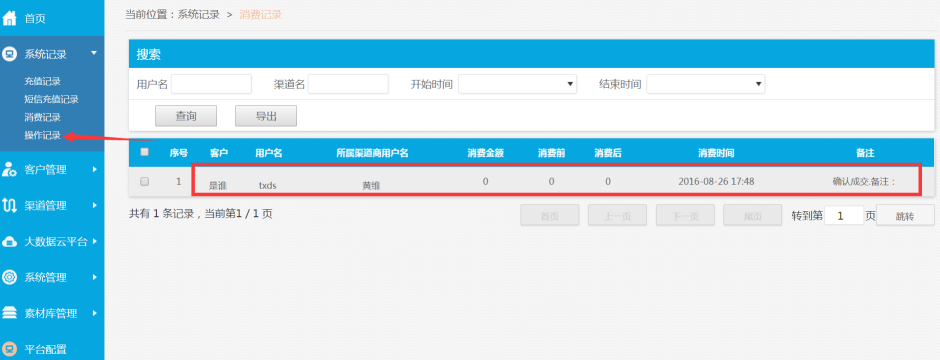The height and width of the screenshot is (360, 940).
Task: Click the 备注 column header
Action: 865,153
